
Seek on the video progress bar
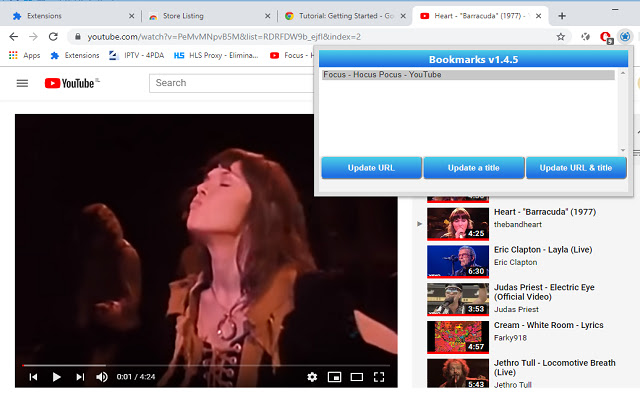(x=206, y=365)
